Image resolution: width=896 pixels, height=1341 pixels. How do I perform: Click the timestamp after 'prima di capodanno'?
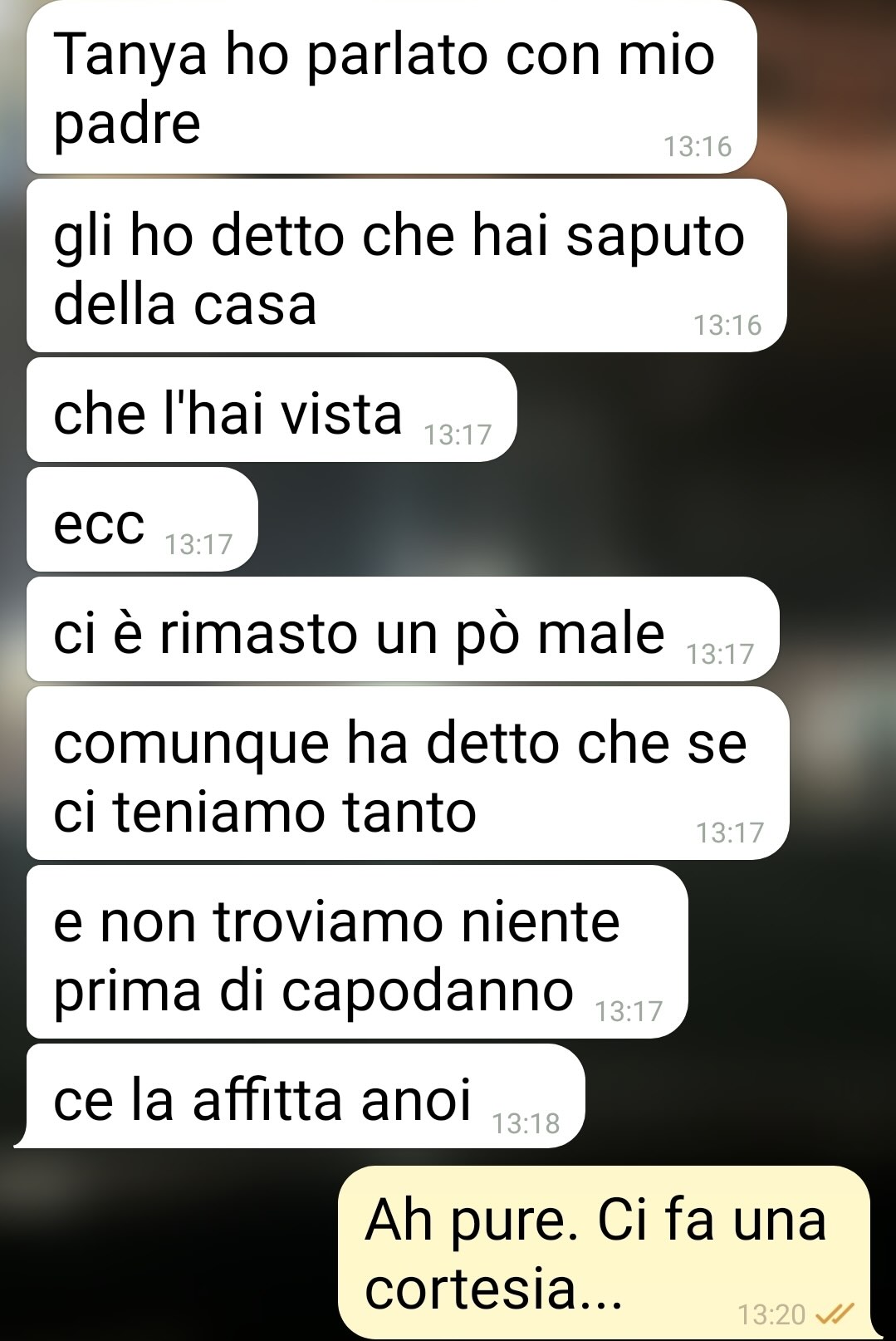coord(629,1011)
